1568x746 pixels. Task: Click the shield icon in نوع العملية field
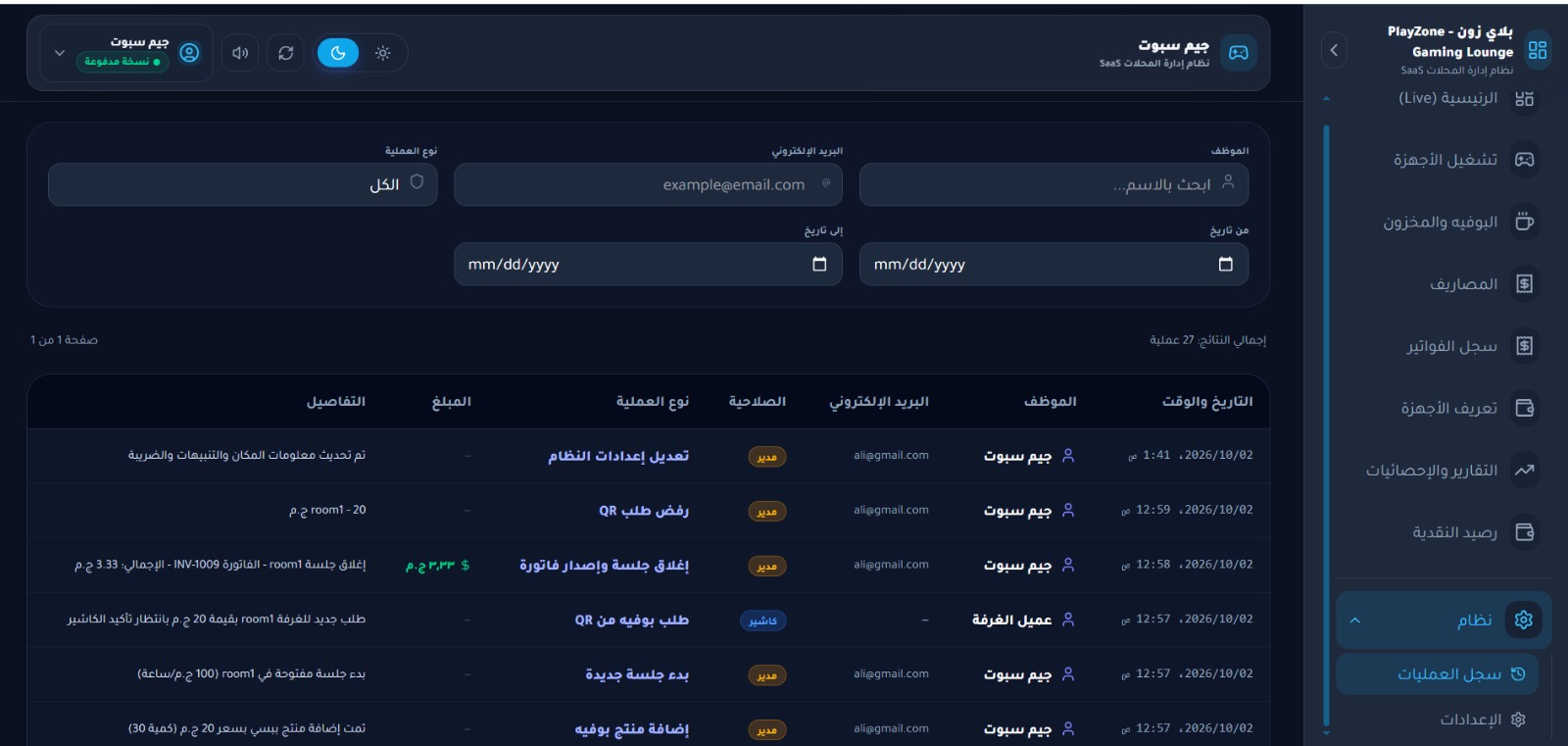click(416, 181)
